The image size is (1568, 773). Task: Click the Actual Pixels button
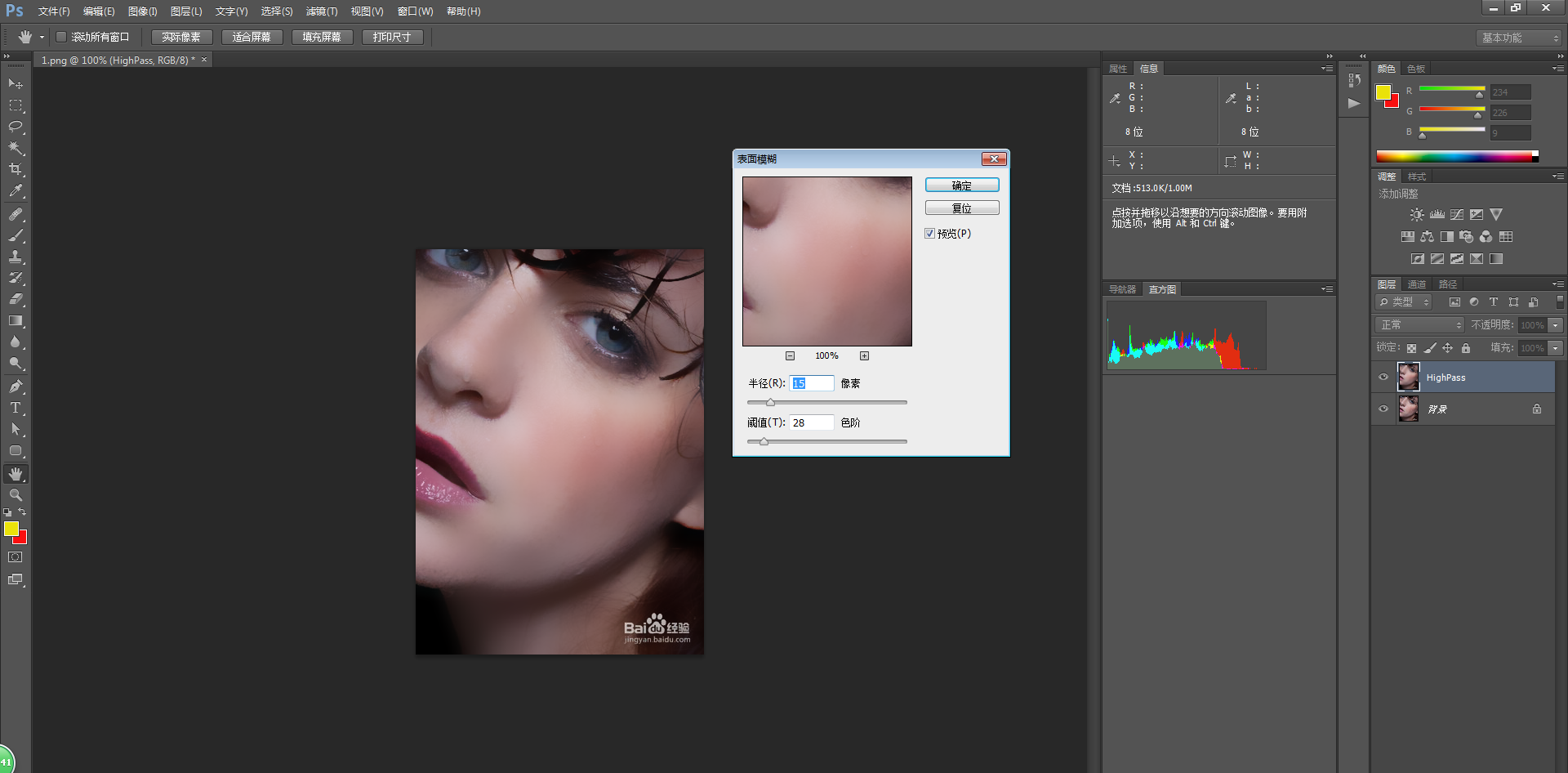[181, 37]
